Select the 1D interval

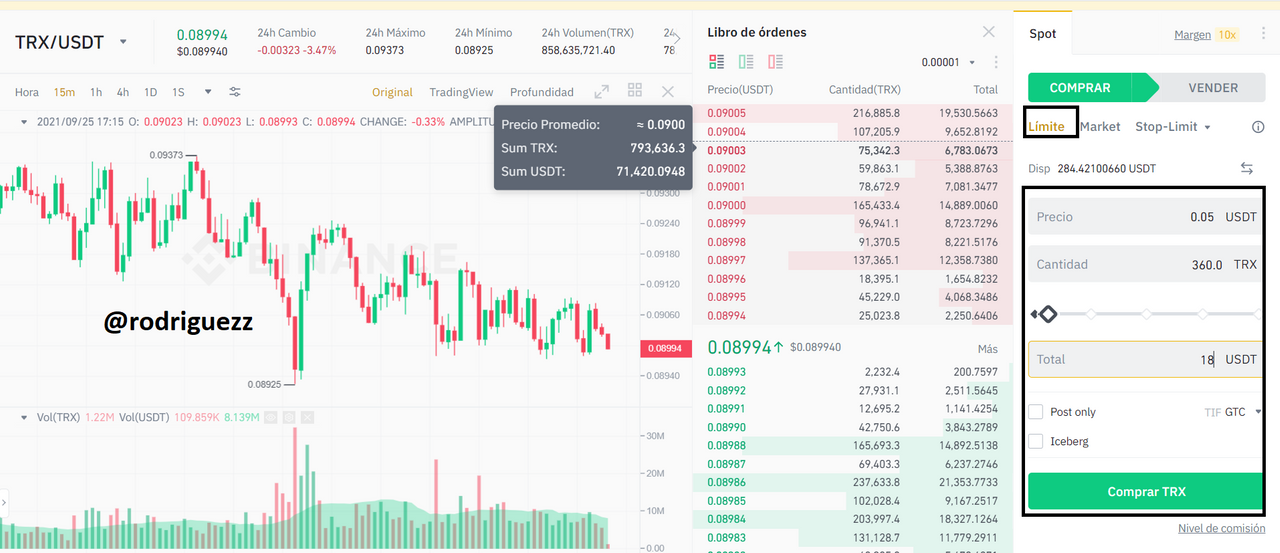[x=150, y=92]
